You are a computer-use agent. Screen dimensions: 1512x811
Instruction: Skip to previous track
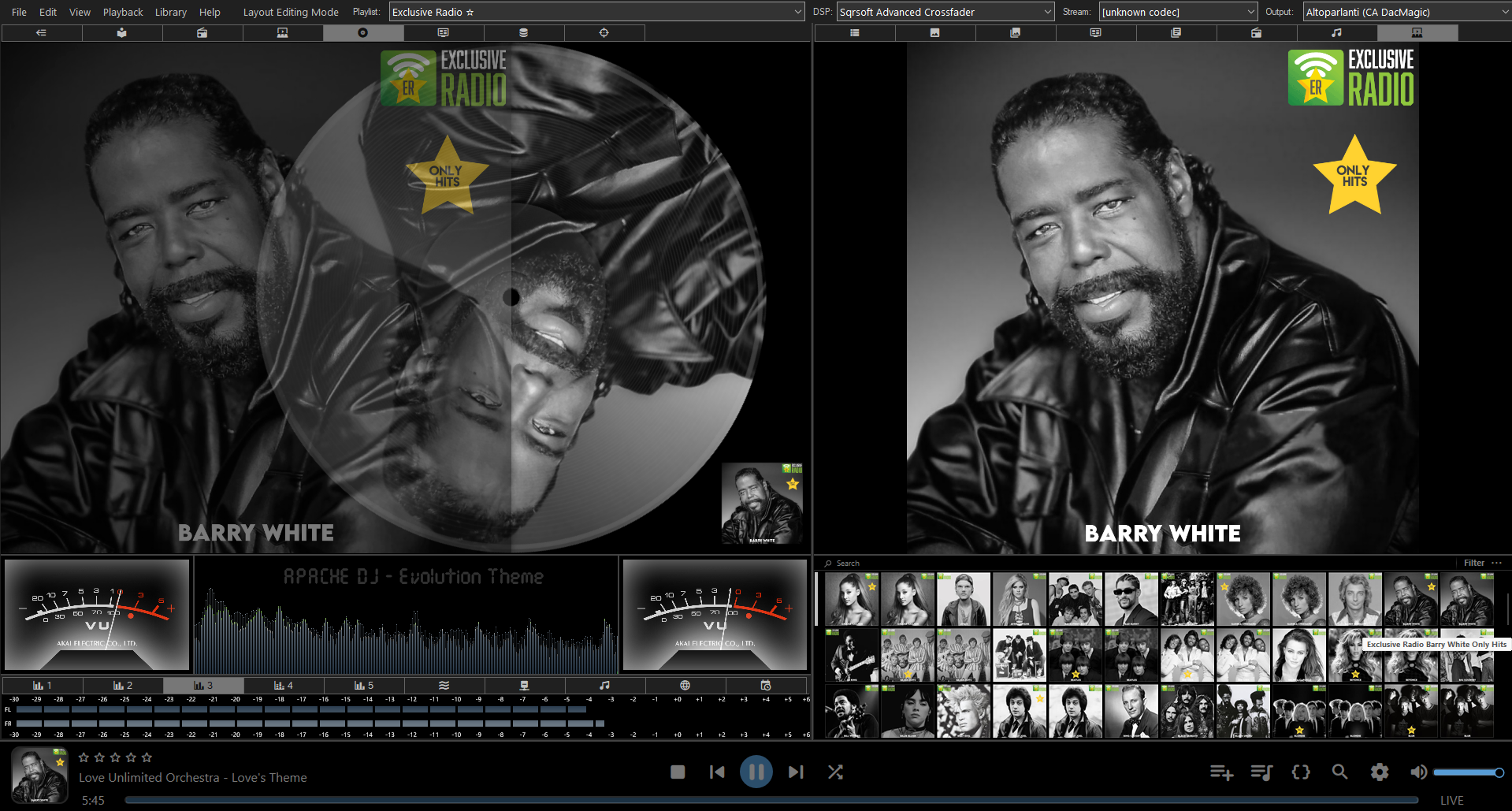pyautogui.click(x=717, y=772)
